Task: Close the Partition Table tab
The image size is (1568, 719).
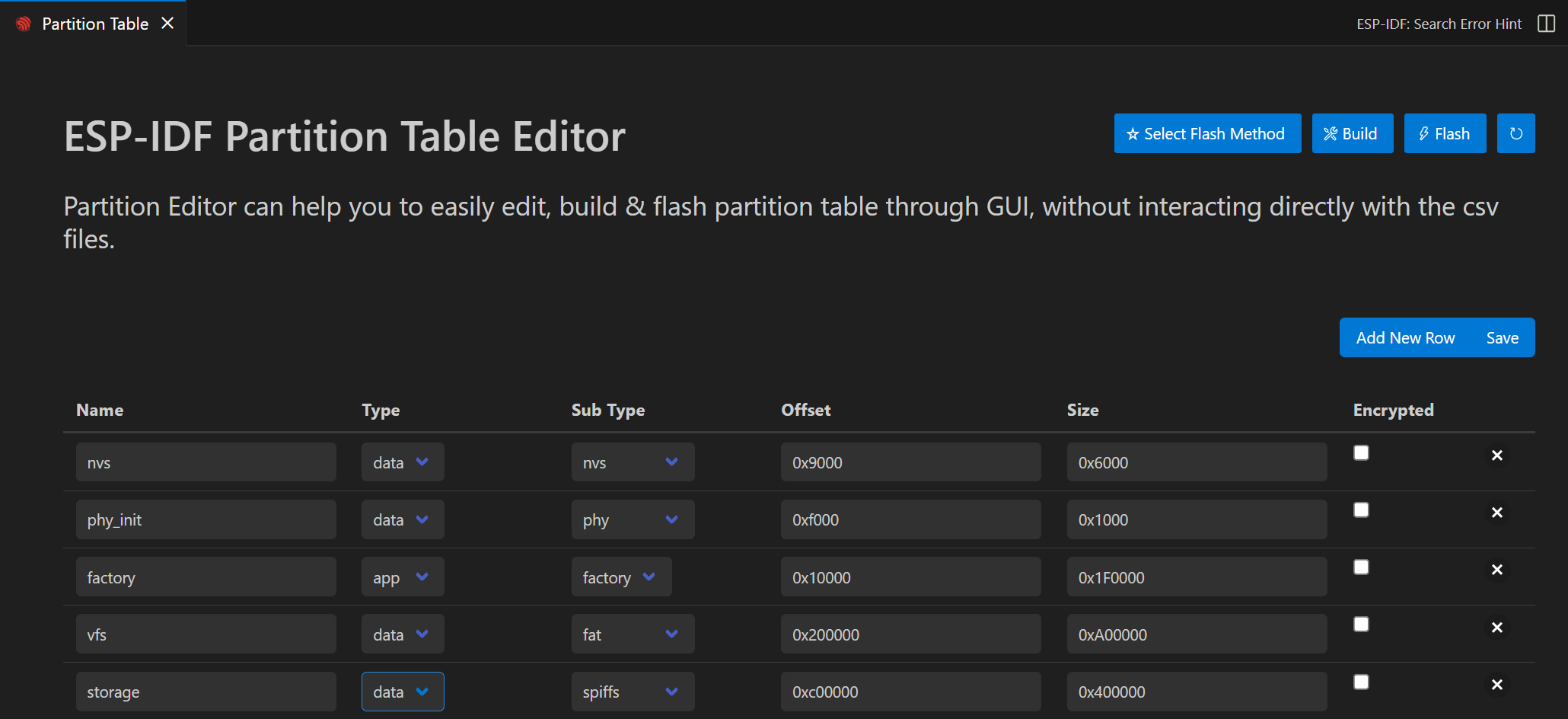Action: (x=167, y=24)
